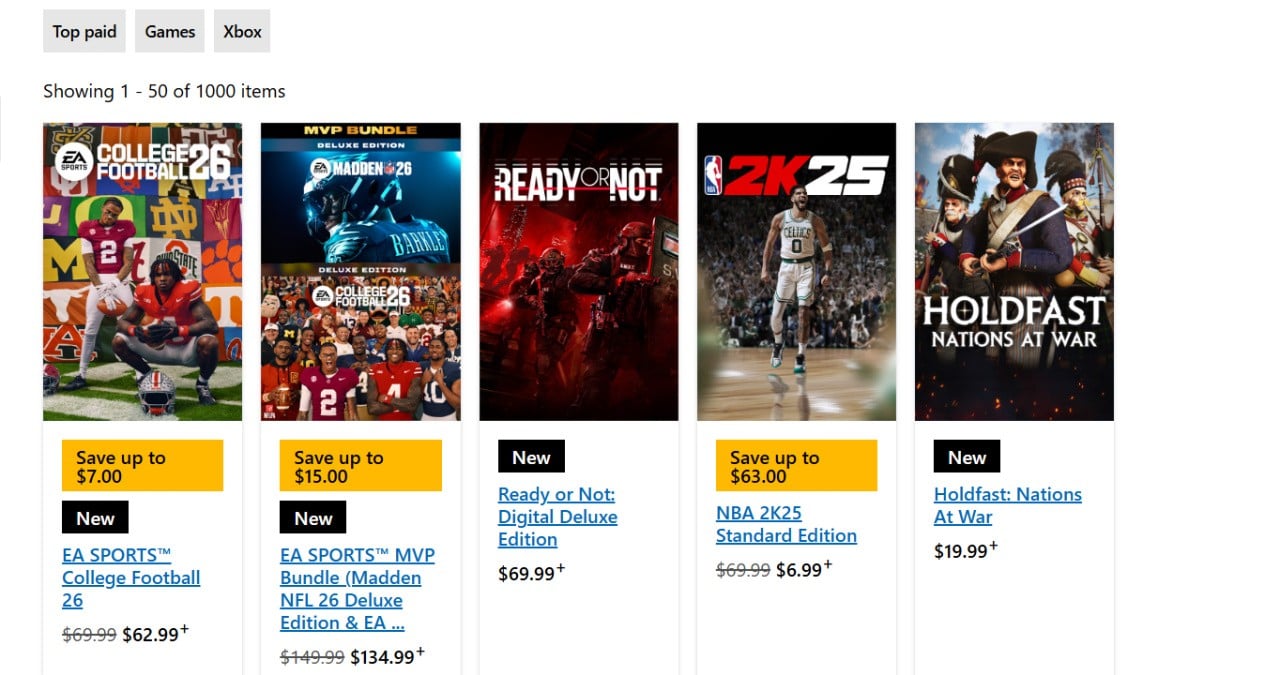Open EA SPORTS College Football 26 link
Screen dimensions: 1280x675
click(131, 578)
